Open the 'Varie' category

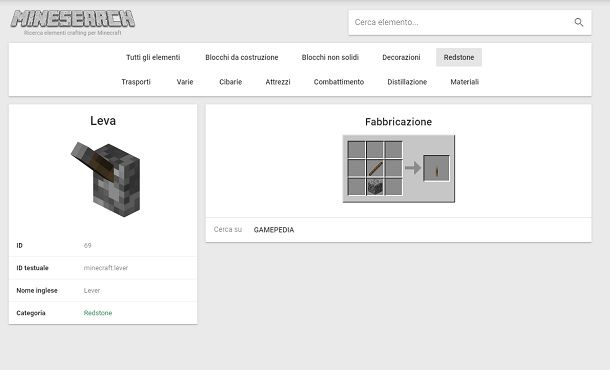point(185,82)
